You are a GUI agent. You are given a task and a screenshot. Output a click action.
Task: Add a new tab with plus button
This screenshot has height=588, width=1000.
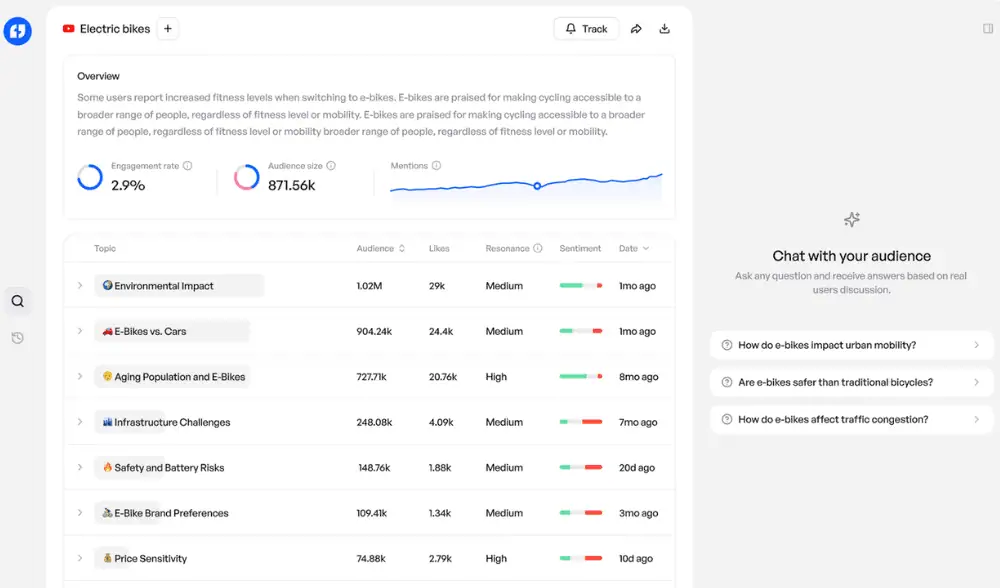[168, 29]
